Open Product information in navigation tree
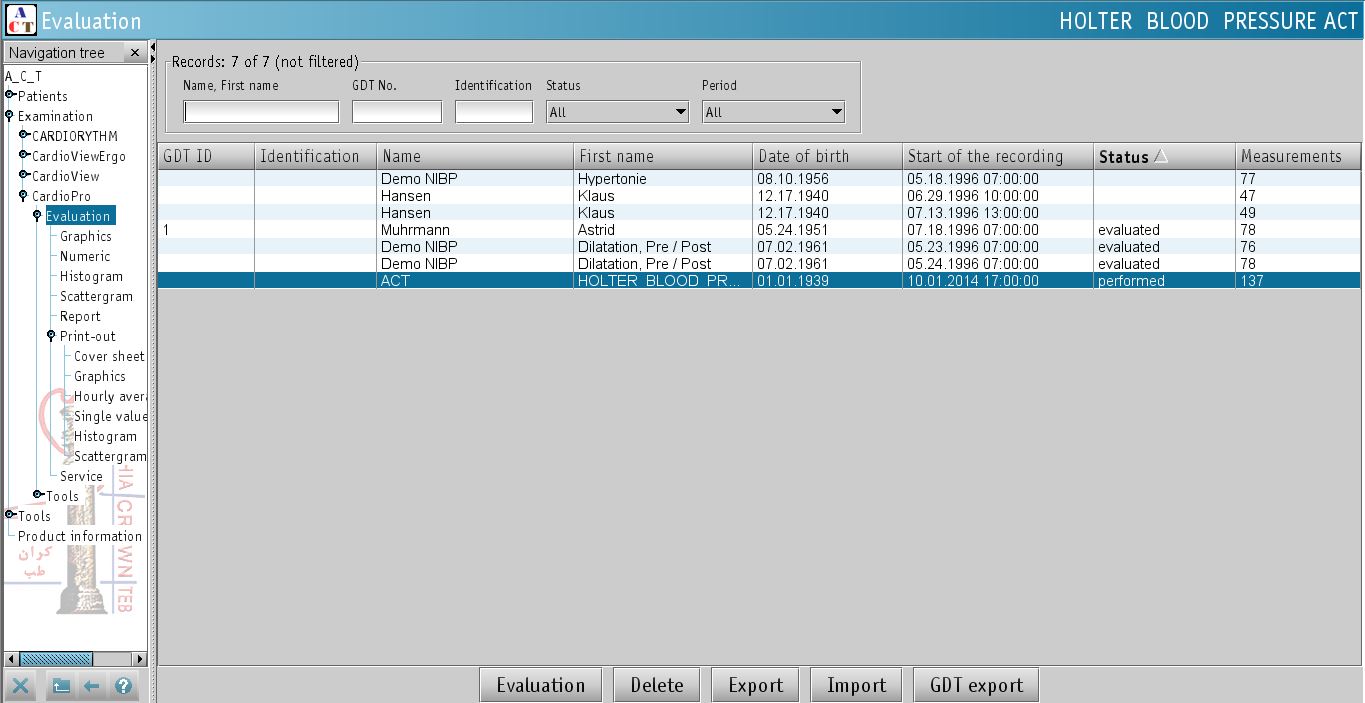The height and width of the screenshot is (703, 1365). (x=79, y=536)
